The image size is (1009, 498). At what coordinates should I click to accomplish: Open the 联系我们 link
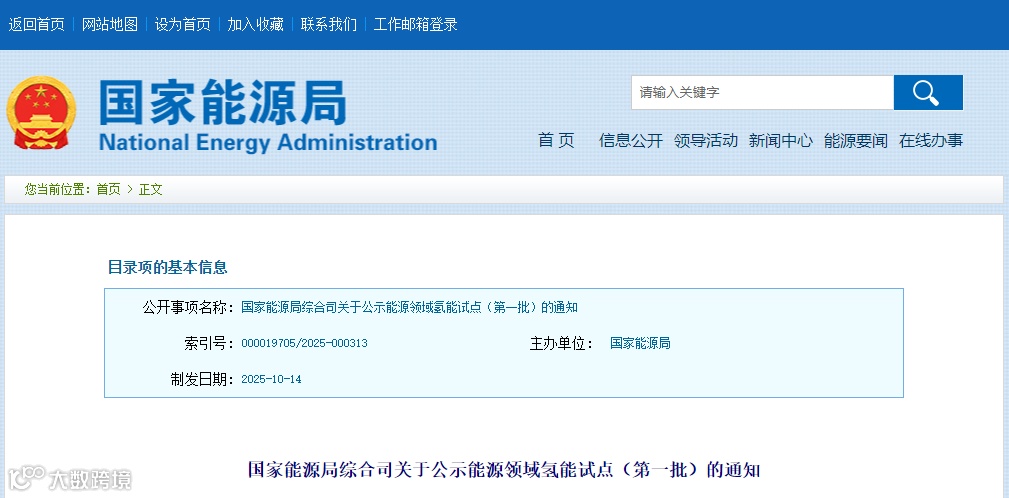[x=329, y=24]
